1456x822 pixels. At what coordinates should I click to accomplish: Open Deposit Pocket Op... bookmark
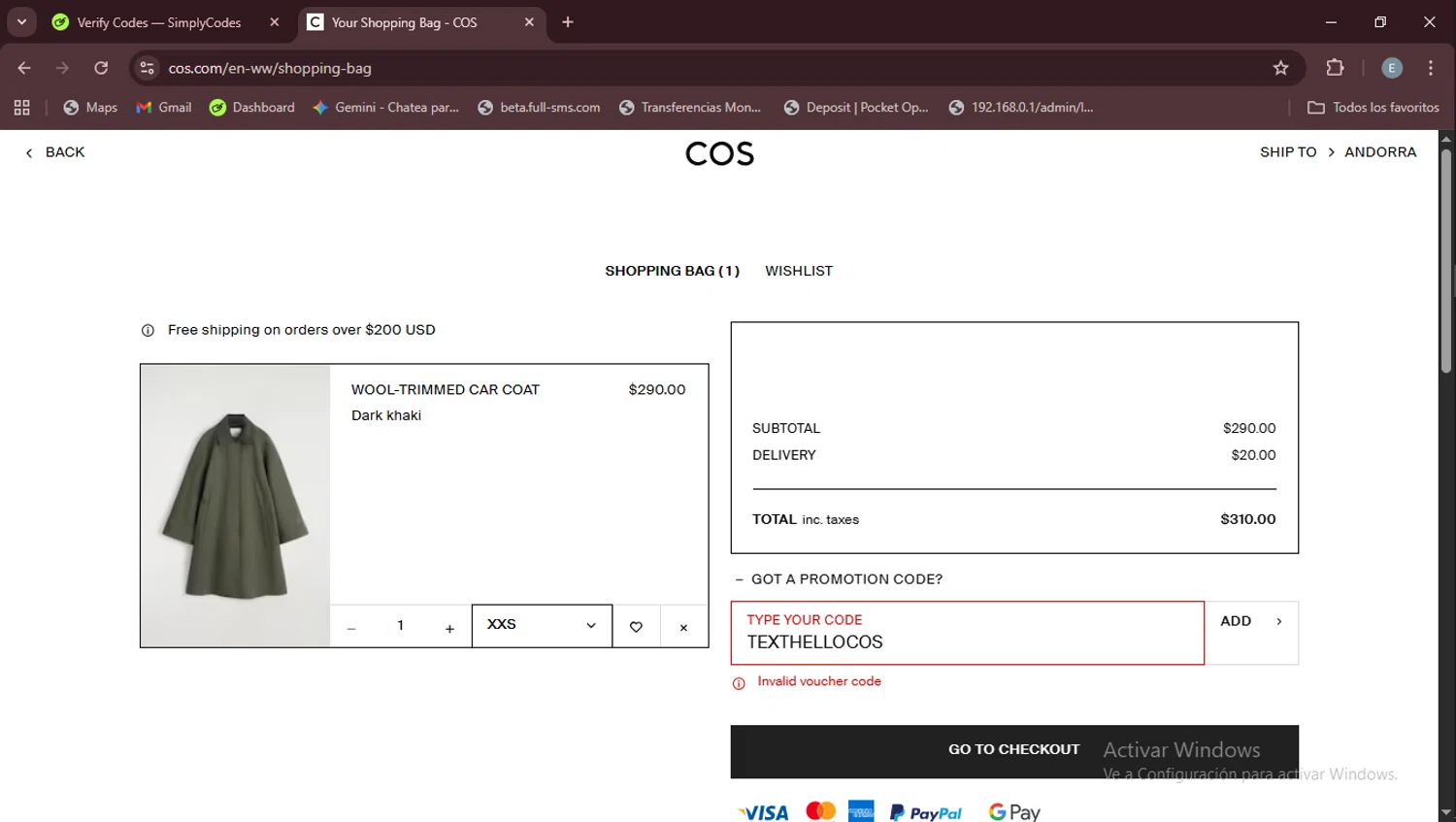click(855, 108)
